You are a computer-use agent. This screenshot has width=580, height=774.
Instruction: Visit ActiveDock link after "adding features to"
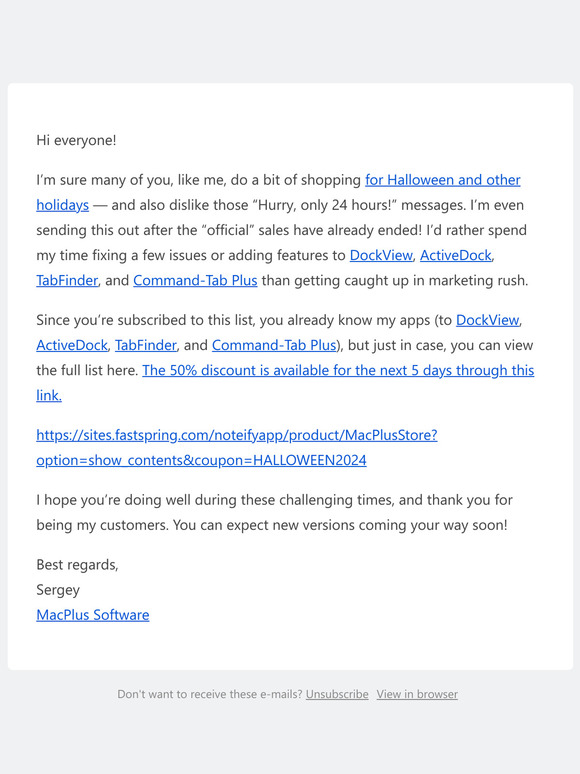coord(456,255)
